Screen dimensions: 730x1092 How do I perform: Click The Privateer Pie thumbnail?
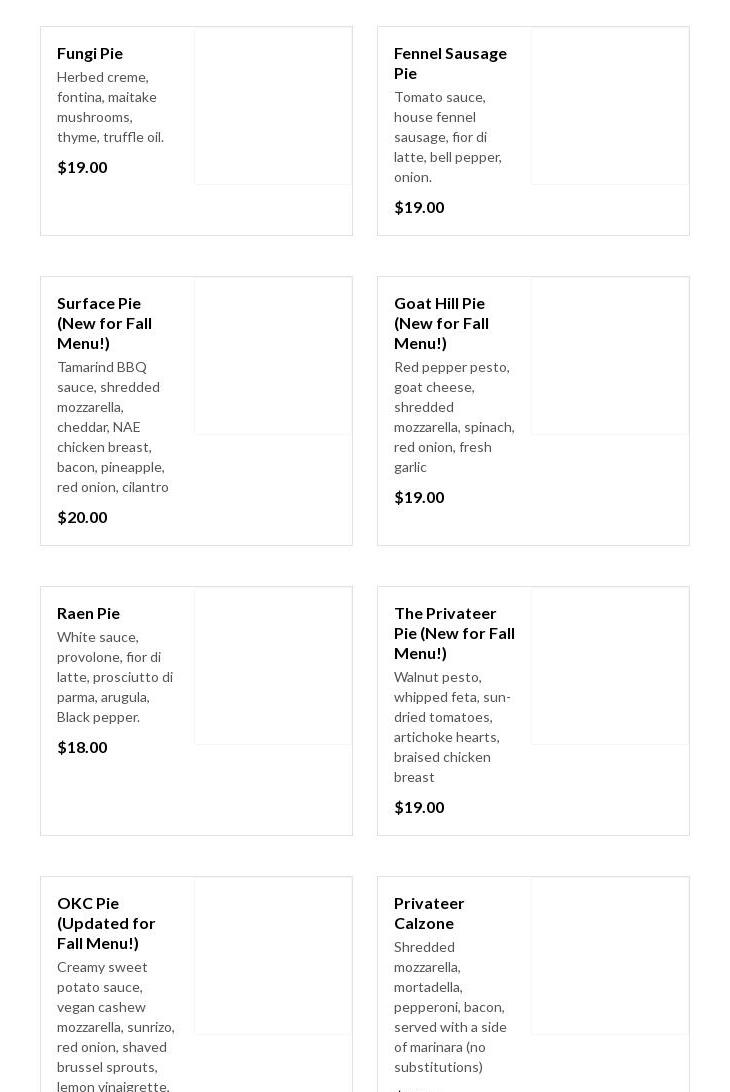click(609, 666)
